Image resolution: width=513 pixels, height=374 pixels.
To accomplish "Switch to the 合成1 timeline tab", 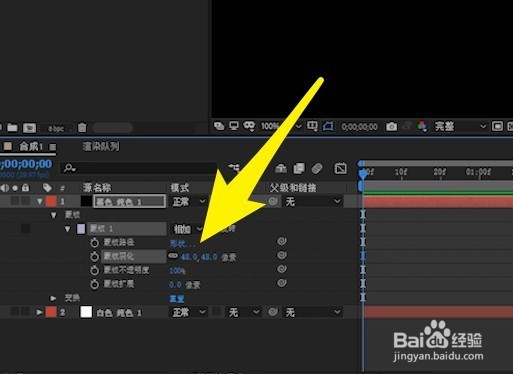I will (31, 146).
